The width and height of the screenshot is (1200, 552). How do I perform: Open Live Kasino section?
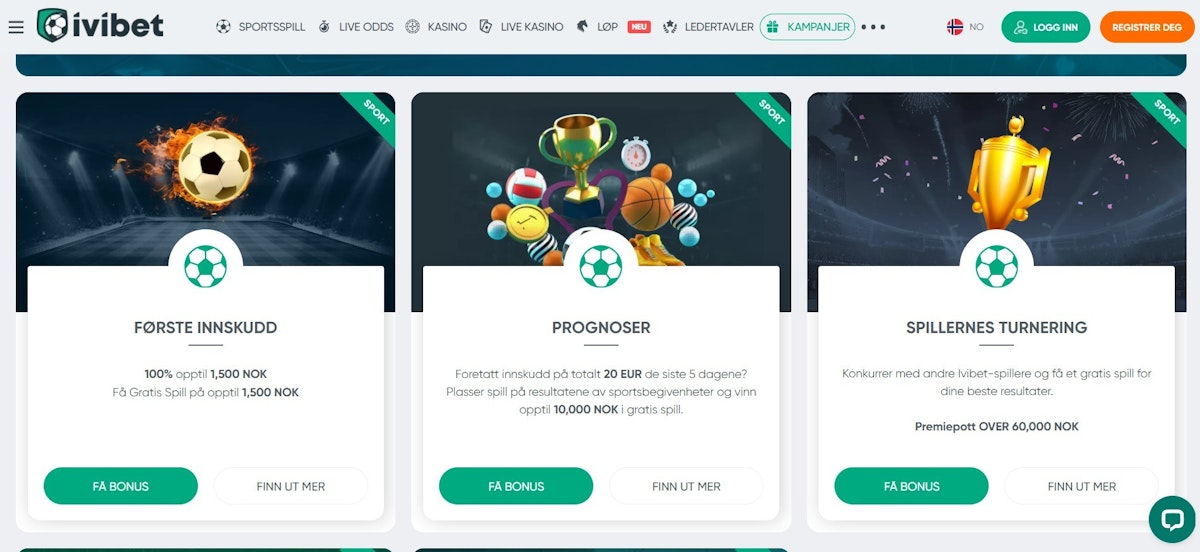521,27
